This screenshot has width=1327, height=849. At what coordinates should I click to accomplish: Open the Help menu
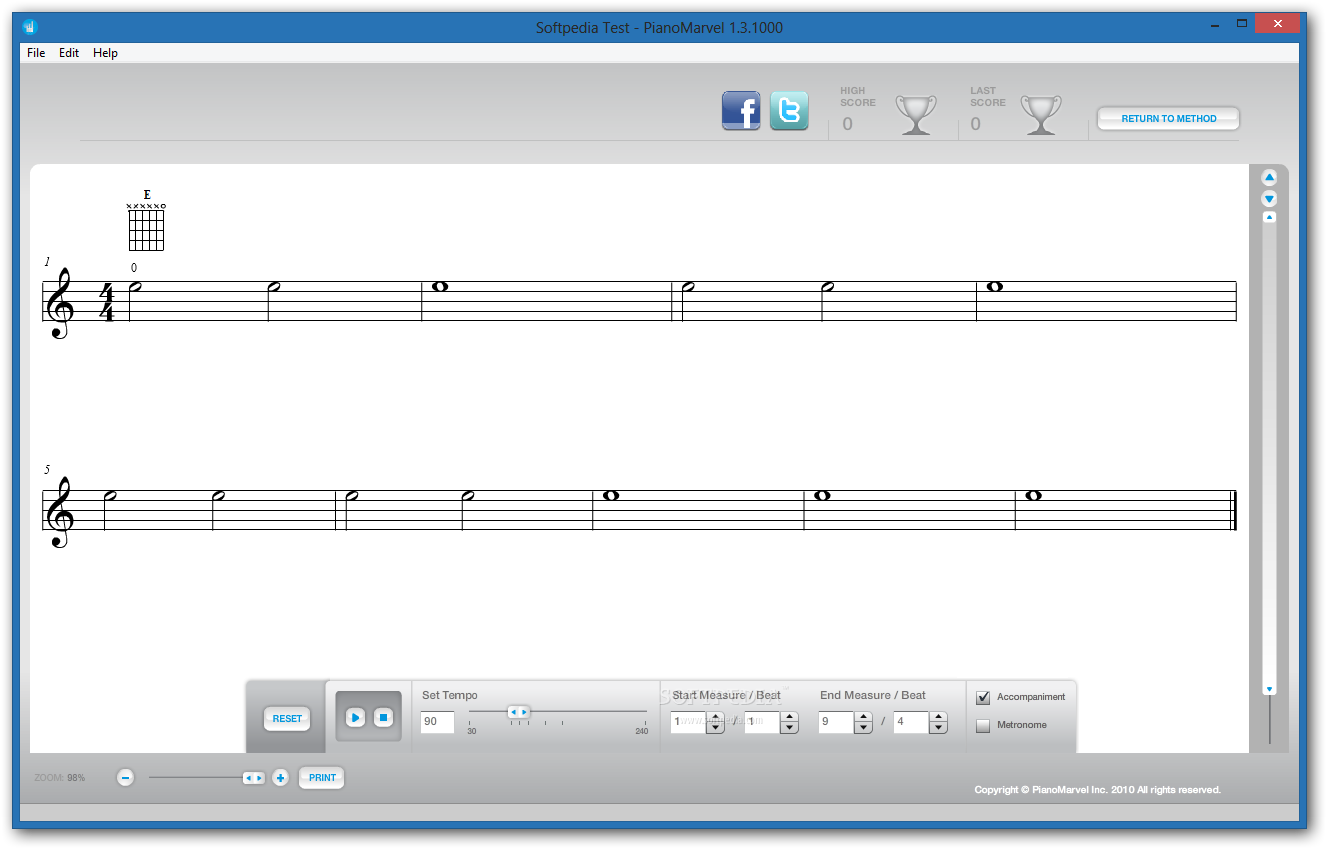[x=105, y=53]
